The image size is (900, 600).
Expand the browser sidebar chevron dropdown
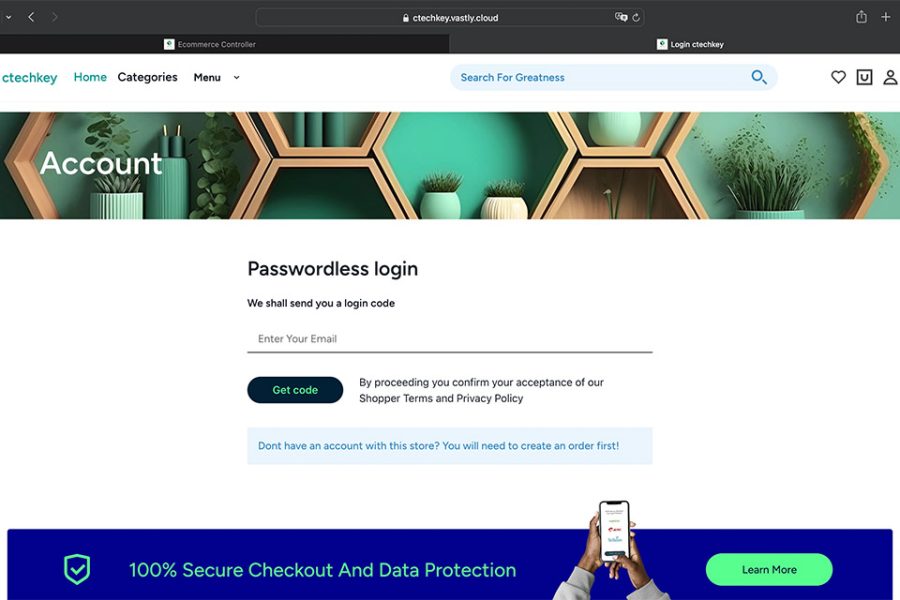pyautogui.click(x=8, y=17)
